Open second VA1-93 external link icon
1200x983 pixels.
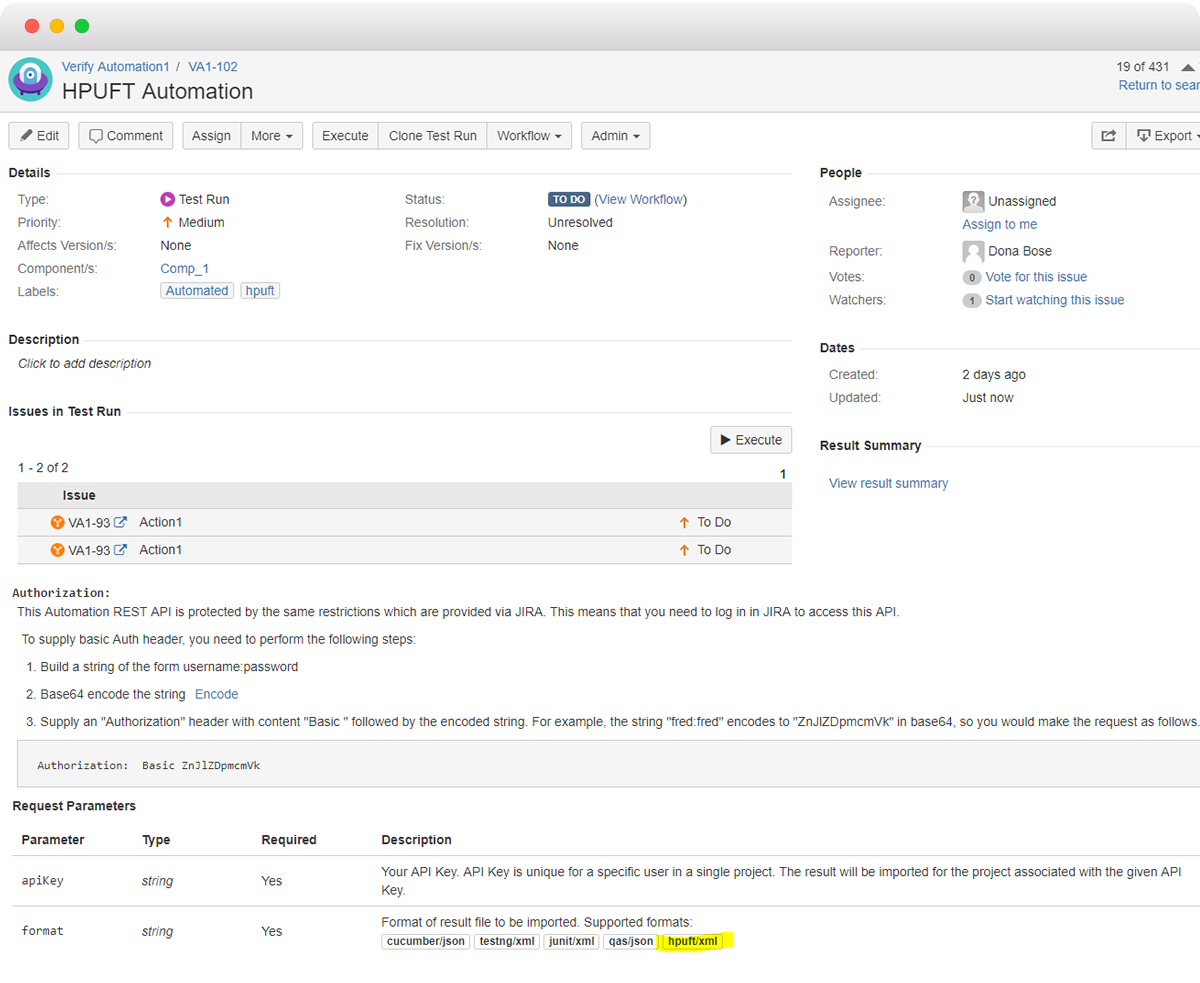(121, 550)
